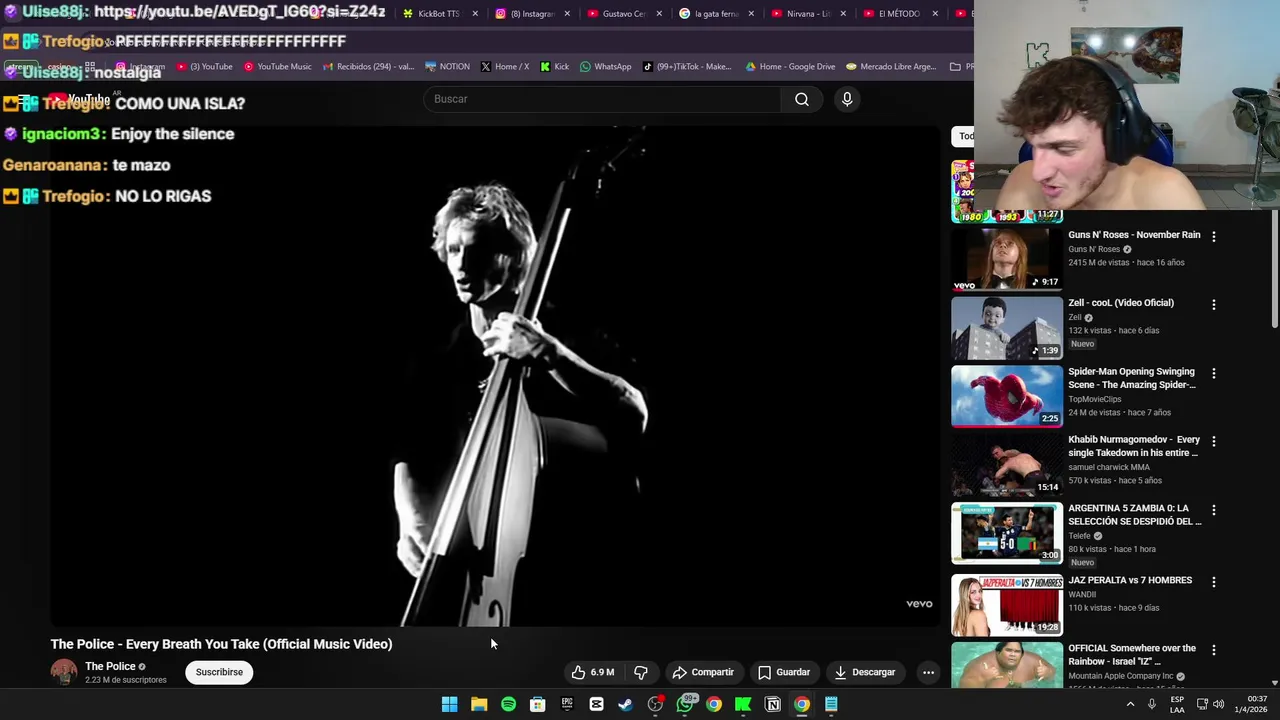This screenshot has height=720, width=1280.
Task: Open The Police channel avatar
Action: pos(64,672)
